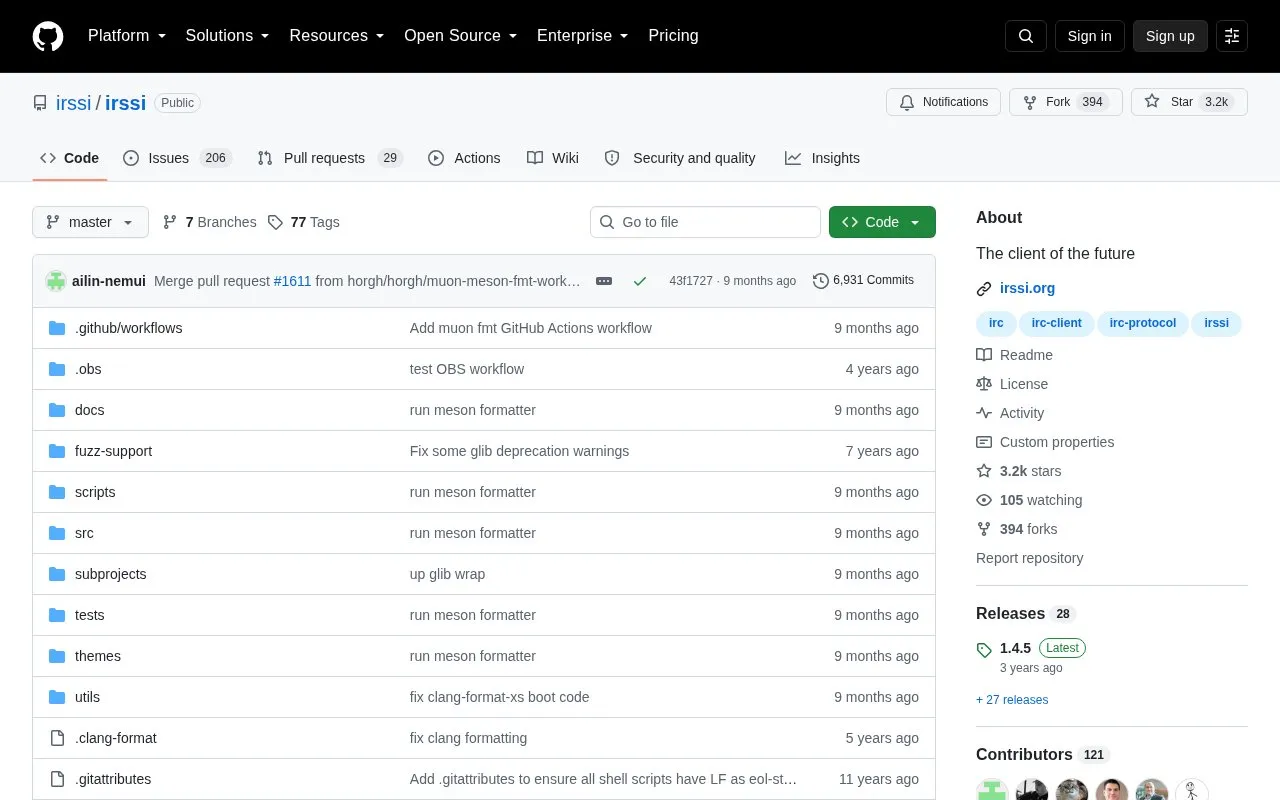Expand the Solutions menu
Image resolution: width=1280 pixels, height=800 pixels.
227,36
